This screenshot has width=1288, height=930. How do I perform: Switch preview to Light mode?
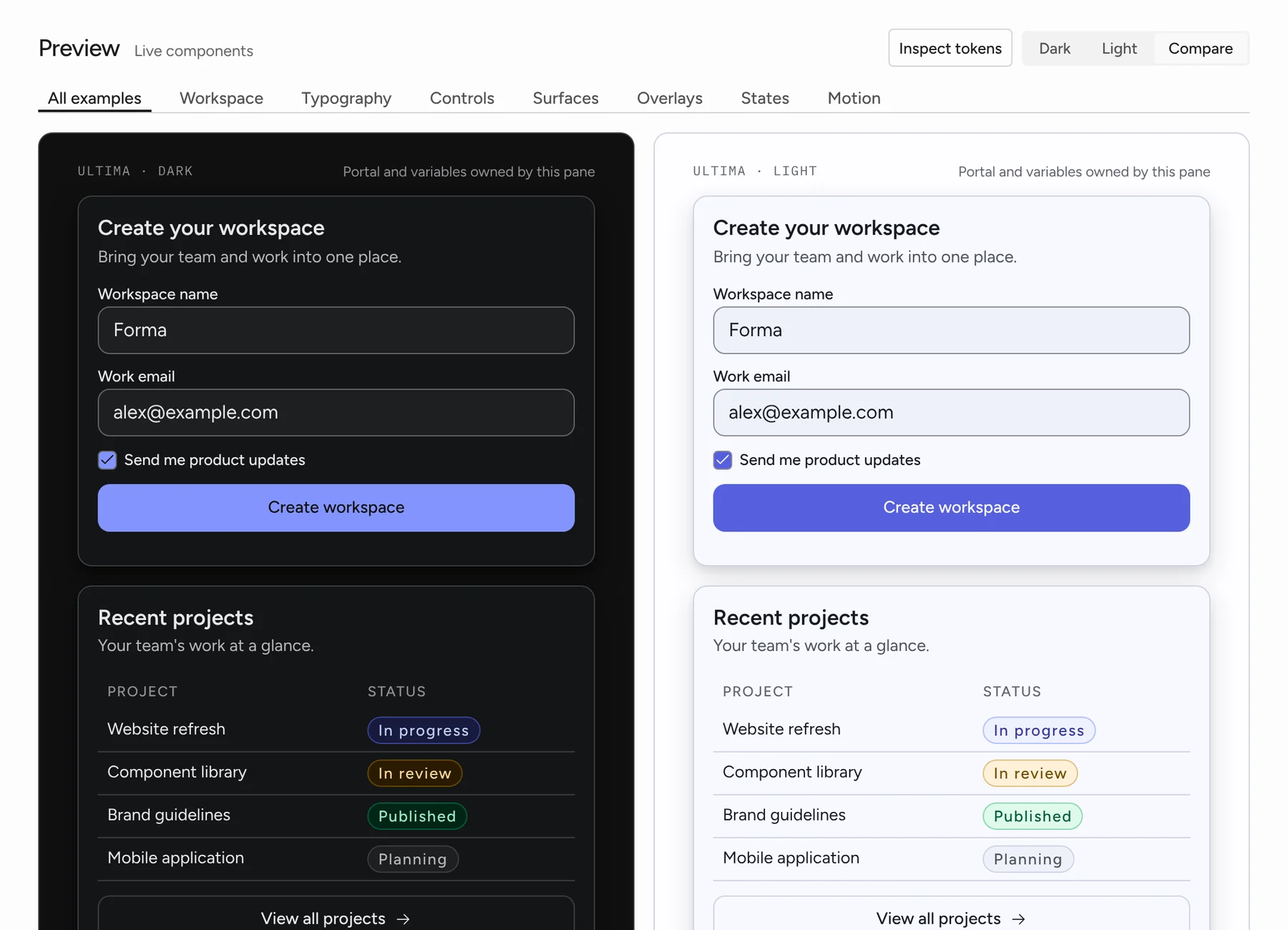pyautogui.click(x=1118, y=48)
